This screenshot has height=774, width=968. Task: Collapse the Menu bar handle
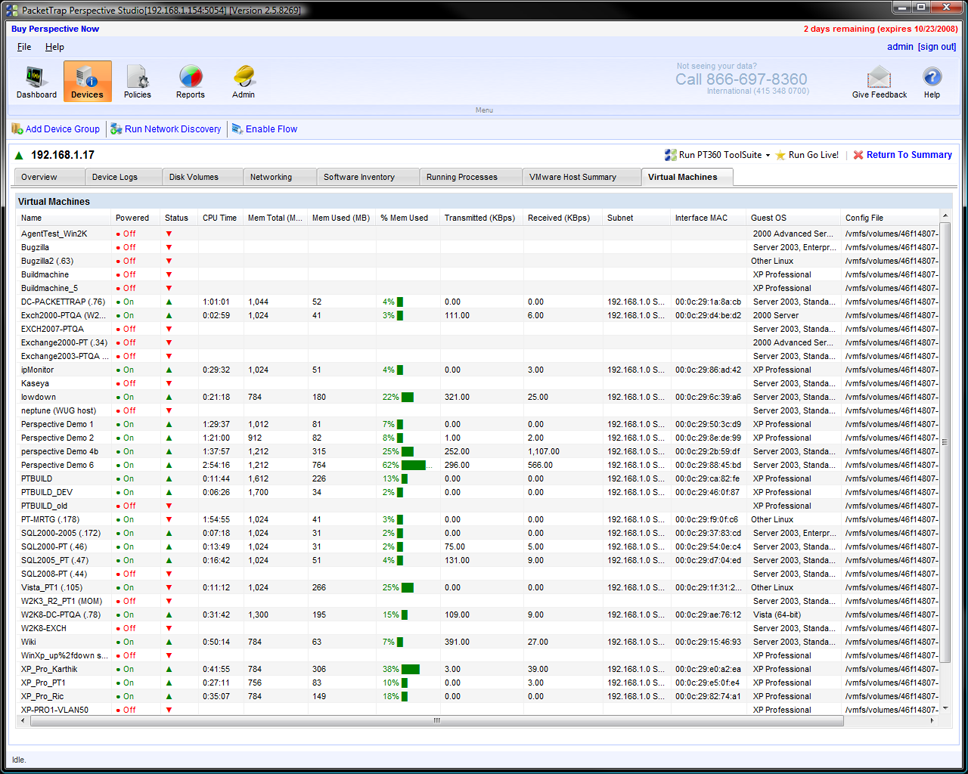pos(484,110)
